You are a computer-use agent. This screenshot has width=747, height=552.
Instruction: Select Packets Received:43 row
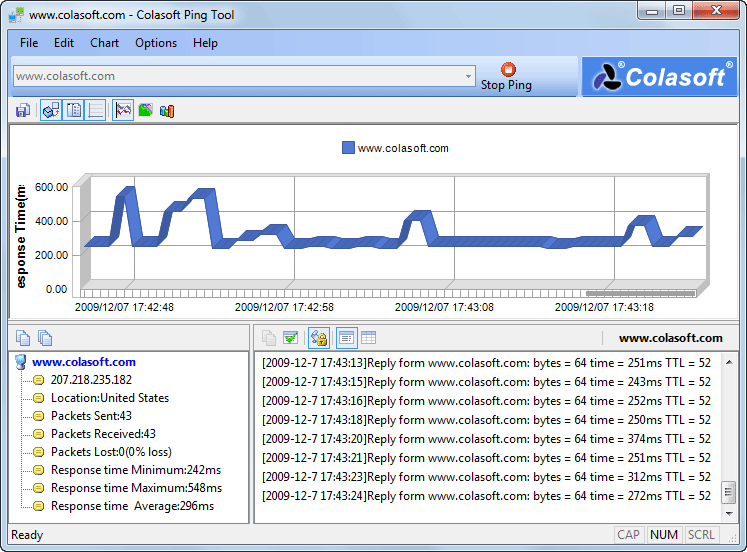coord(103,434)
